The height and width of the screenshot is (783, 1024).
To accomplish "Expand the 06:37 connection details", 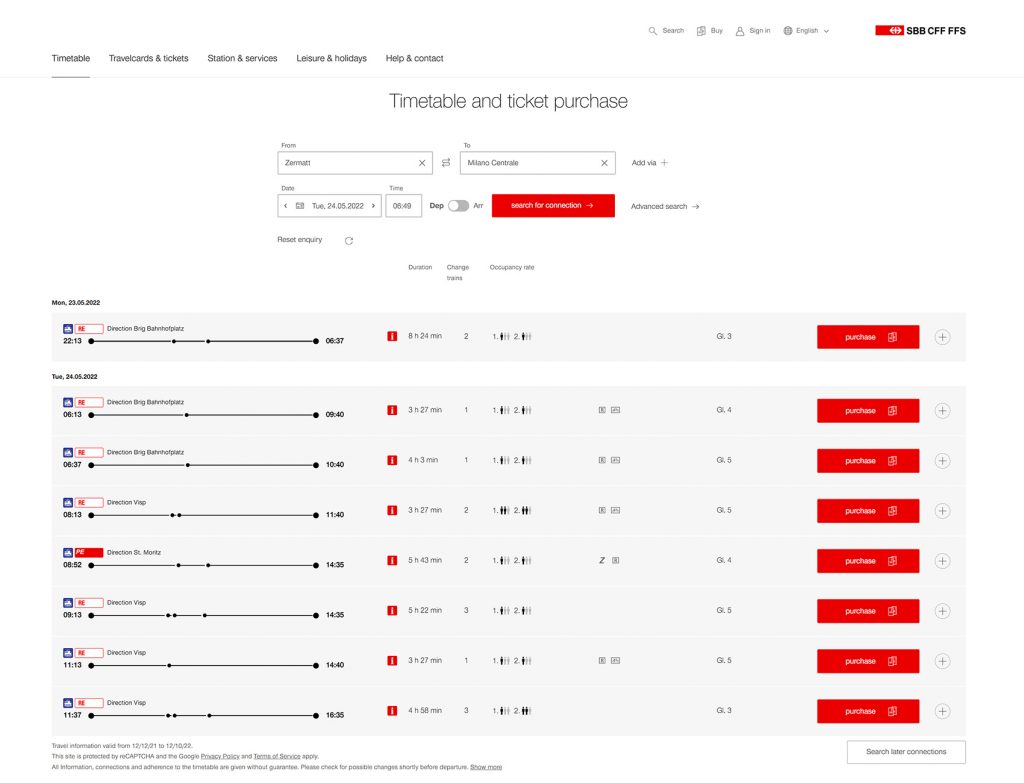I will pyautogui.click(x=942, y=461).
